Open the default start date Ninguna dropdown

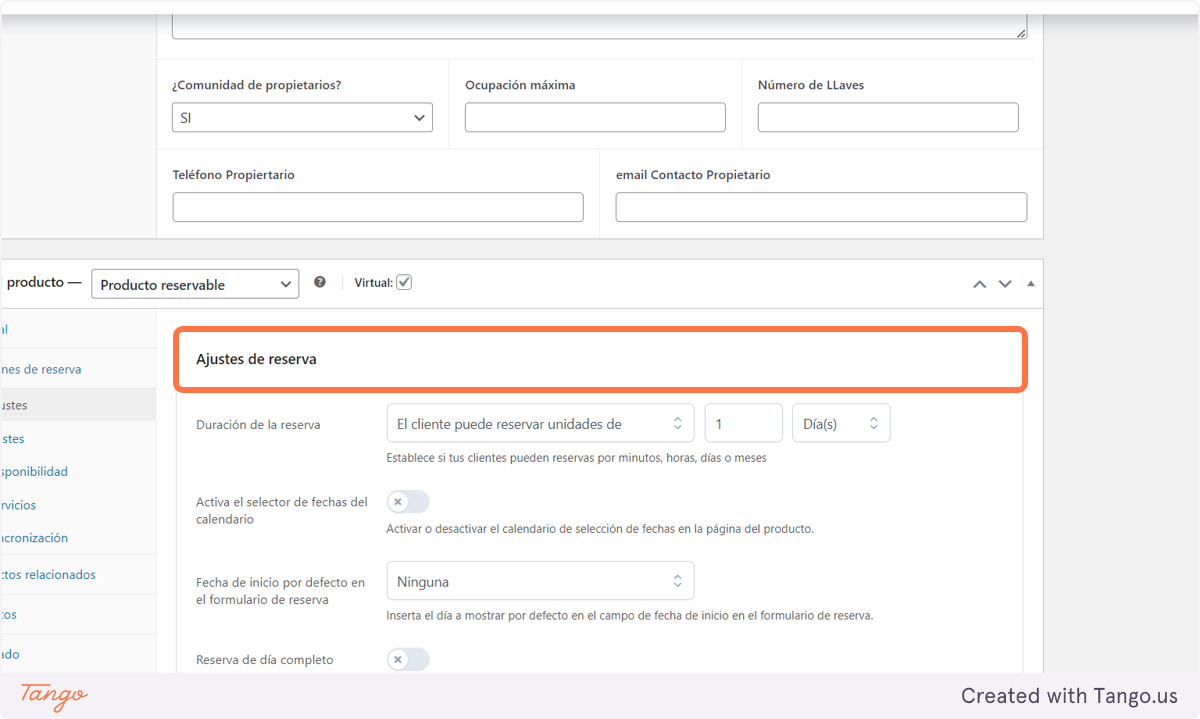540,581
